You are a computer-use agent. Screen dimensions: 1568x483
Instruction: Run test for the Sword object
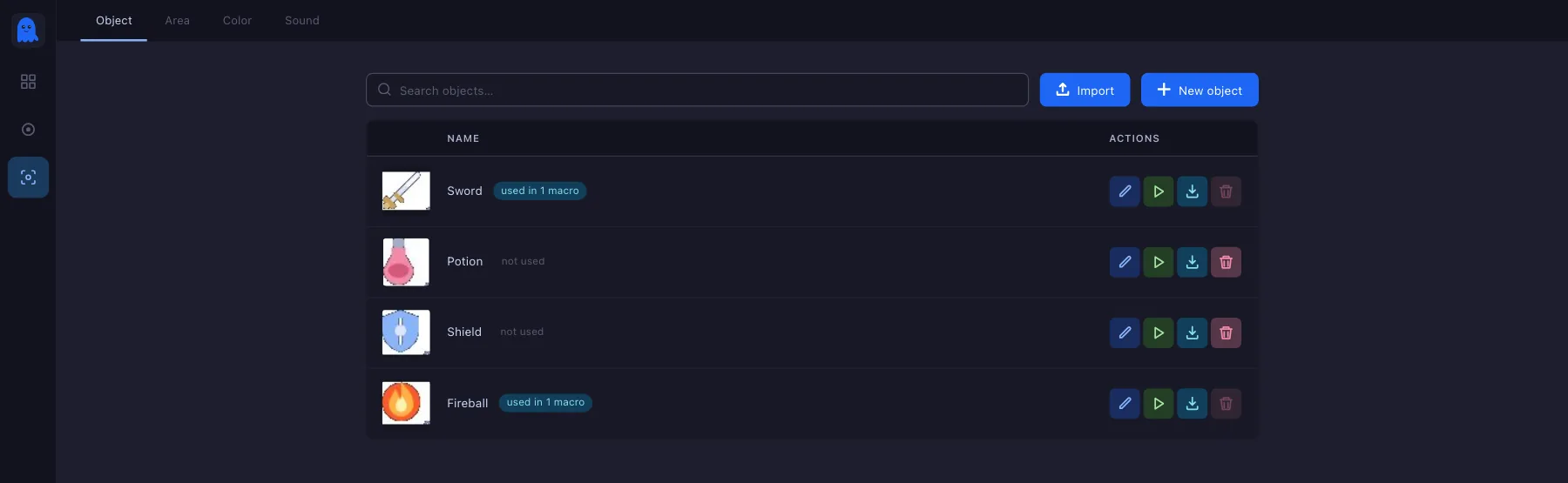tap(1159, 191)
